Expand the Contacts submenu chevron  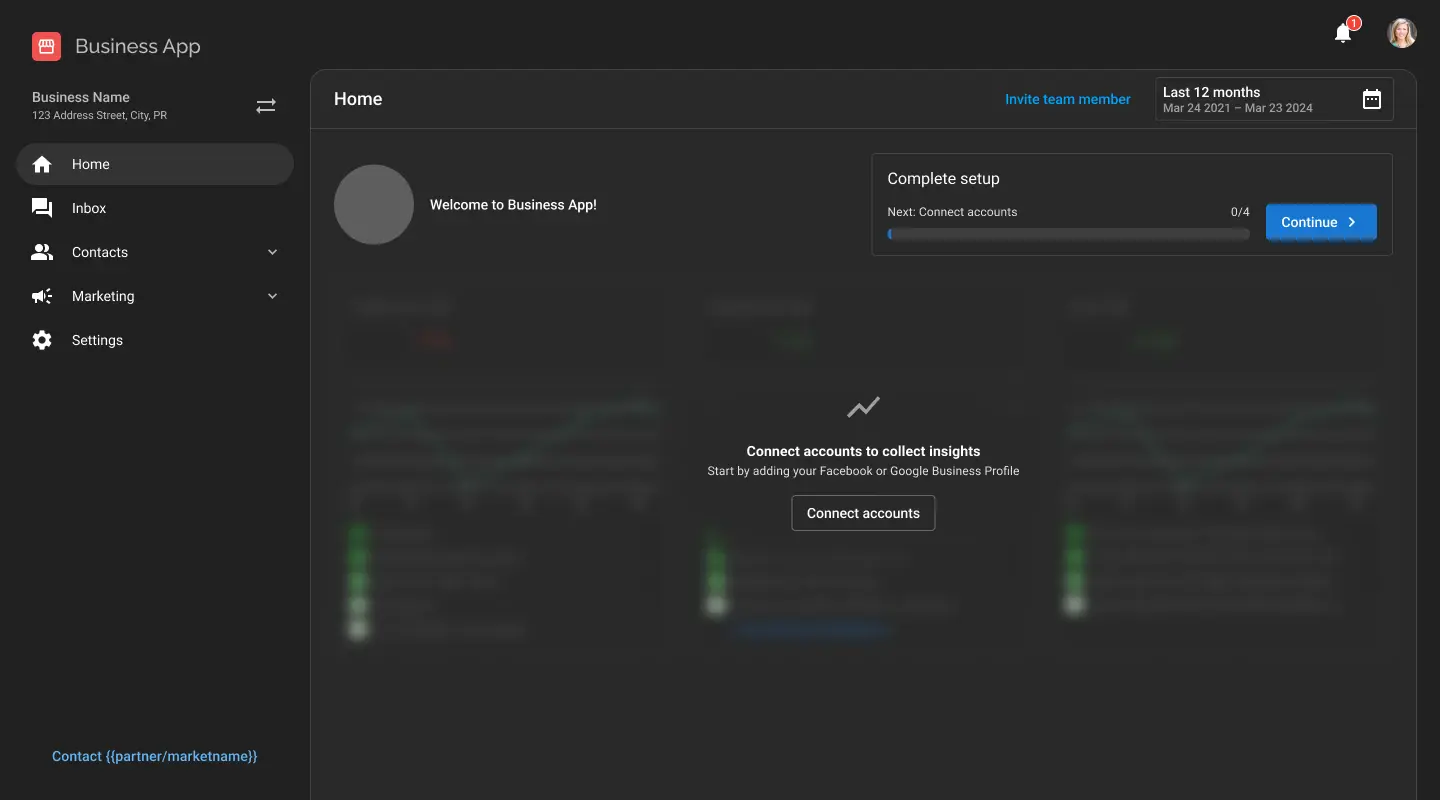(x=272, y=252)
